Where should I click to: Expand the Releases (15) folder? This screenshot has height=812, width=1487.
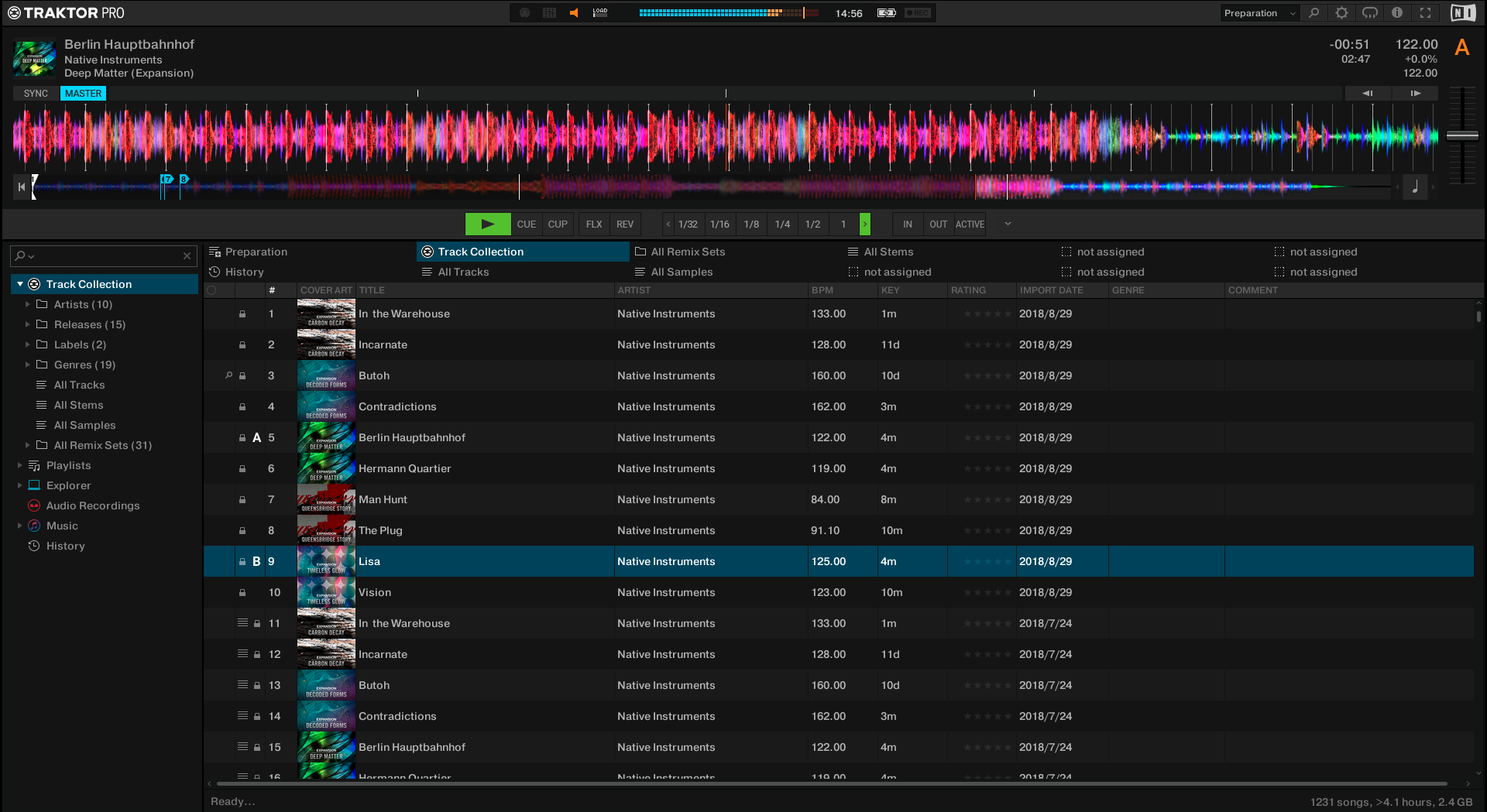point(28,324)
